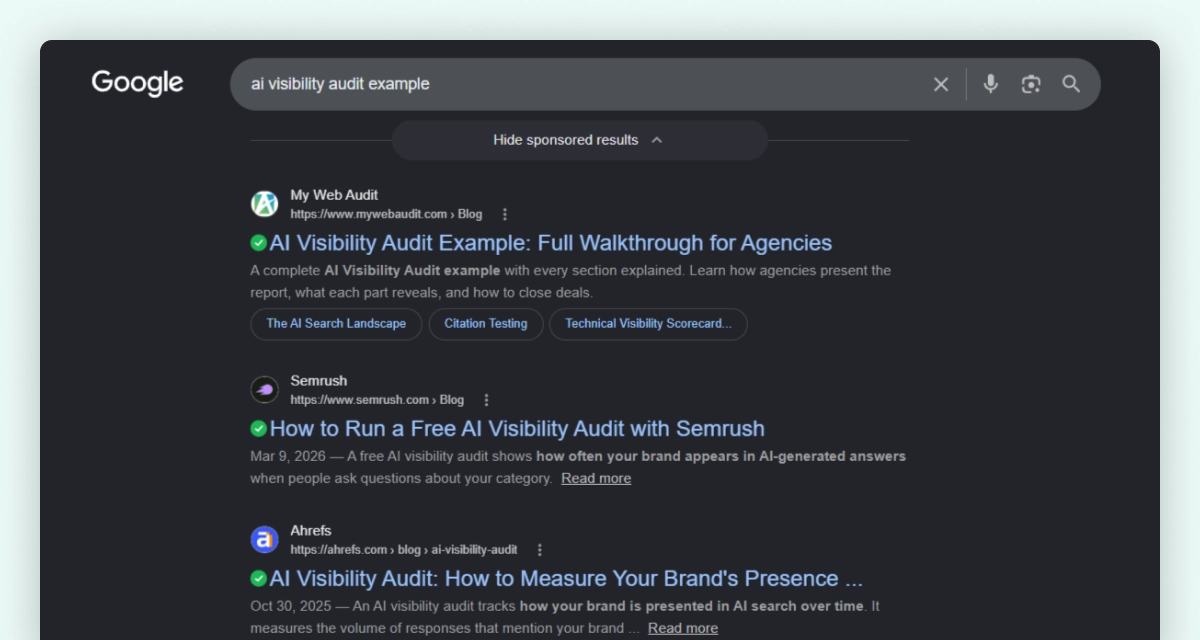The width and height of the screenshot is (1200, 640).
Task: Collapse the Hide sponsored results toggle
Action: 579,140
